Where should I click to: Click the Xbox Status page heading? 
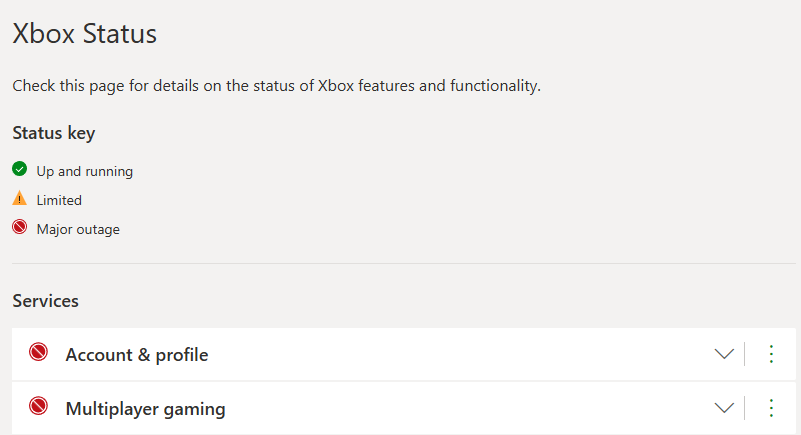click(x=85, y=34)
